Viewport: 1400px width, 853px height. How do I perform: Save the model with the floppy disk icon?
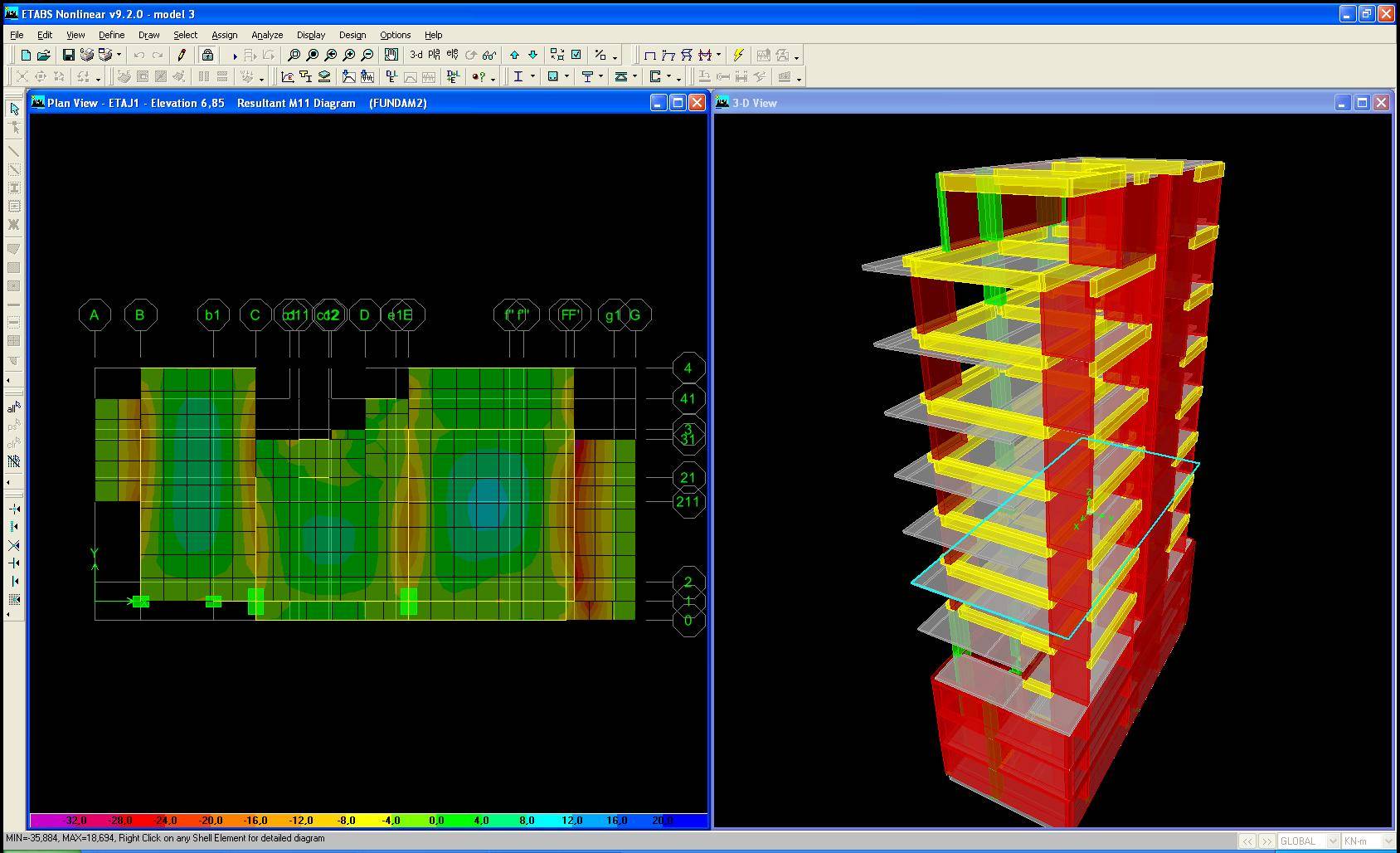69,55
